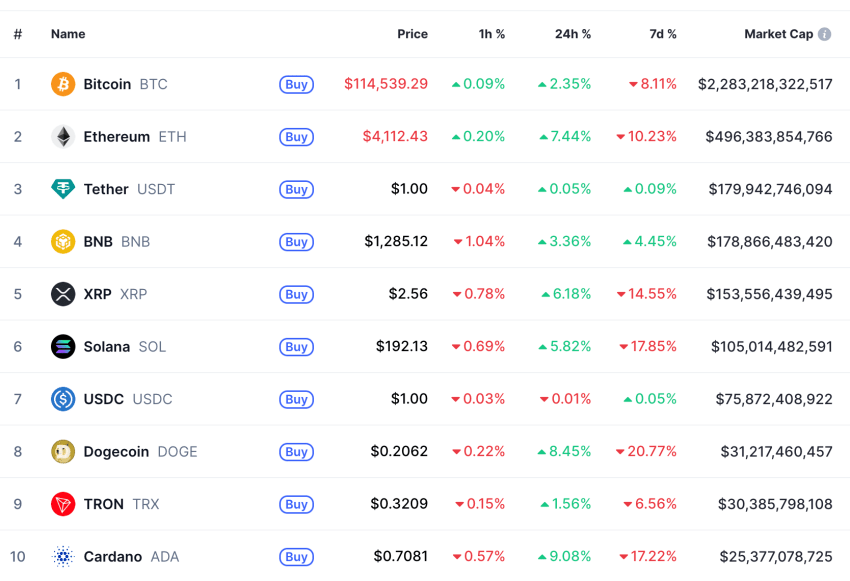Open the Market Cap info tooltip icon
Screen dimensions: 850x581
826,33
